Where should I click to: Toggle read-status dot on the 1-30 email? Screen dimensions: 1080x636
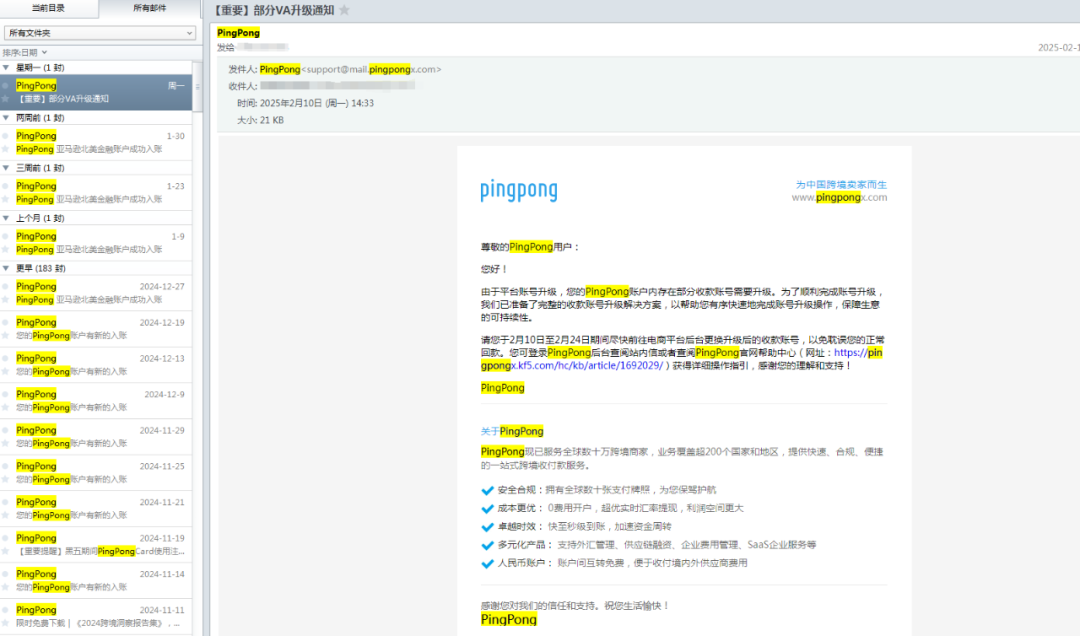[6, 136]
